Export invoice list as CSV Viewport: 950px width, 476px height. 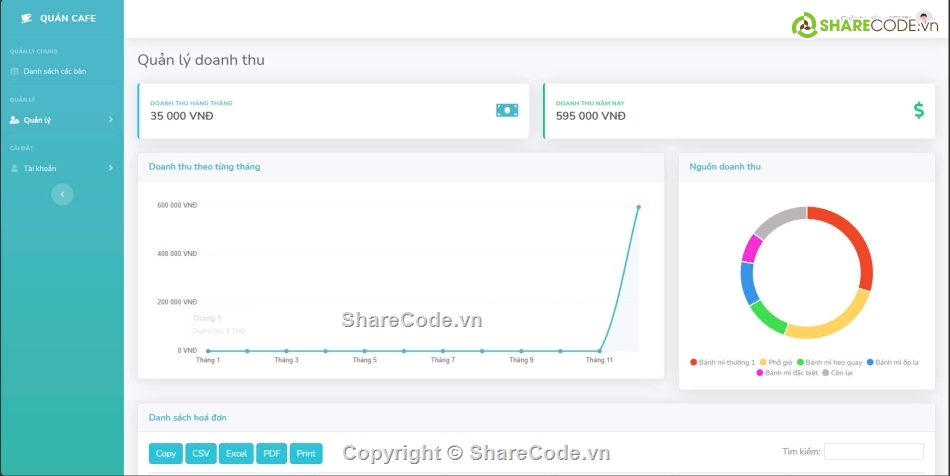click(x=201, y=454)
